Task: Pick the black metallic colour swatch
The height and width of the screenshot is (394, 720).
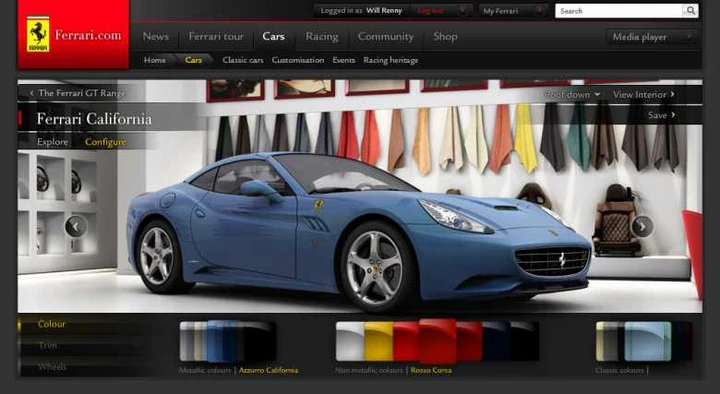Action: (259, 341)
